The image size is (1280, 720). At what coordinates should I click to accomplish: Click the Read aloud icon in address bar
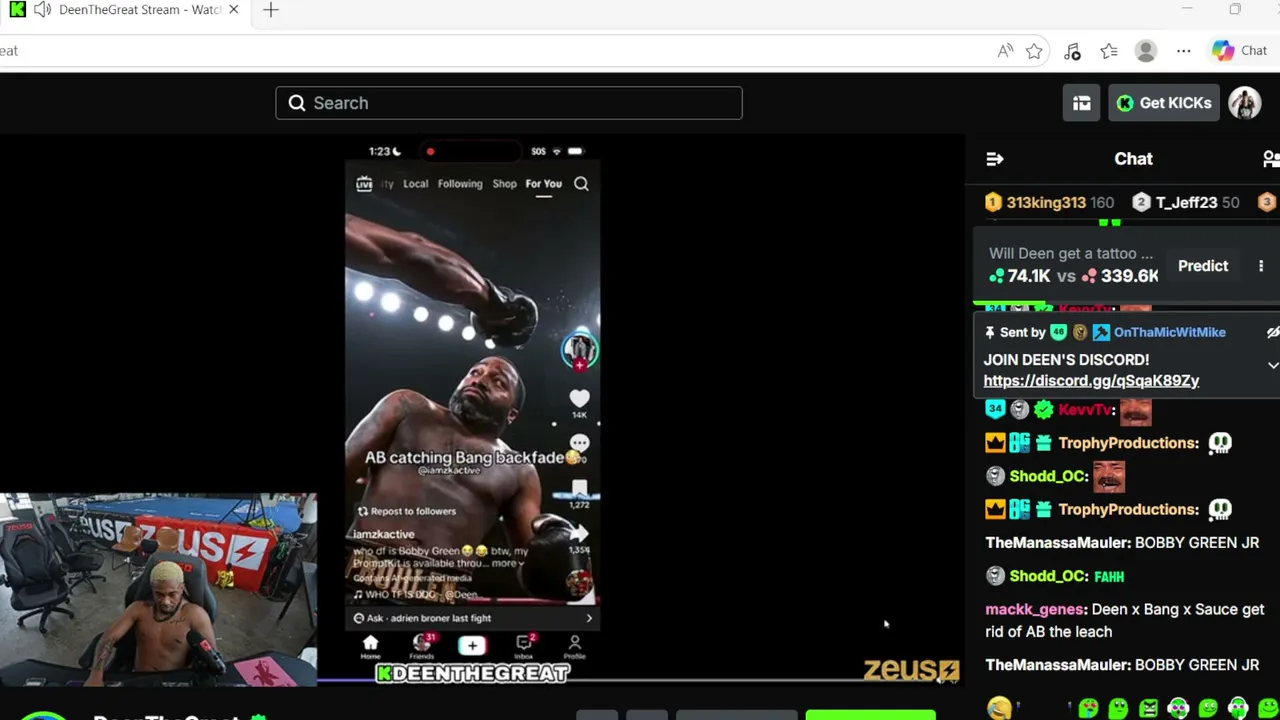(1005, 51)
